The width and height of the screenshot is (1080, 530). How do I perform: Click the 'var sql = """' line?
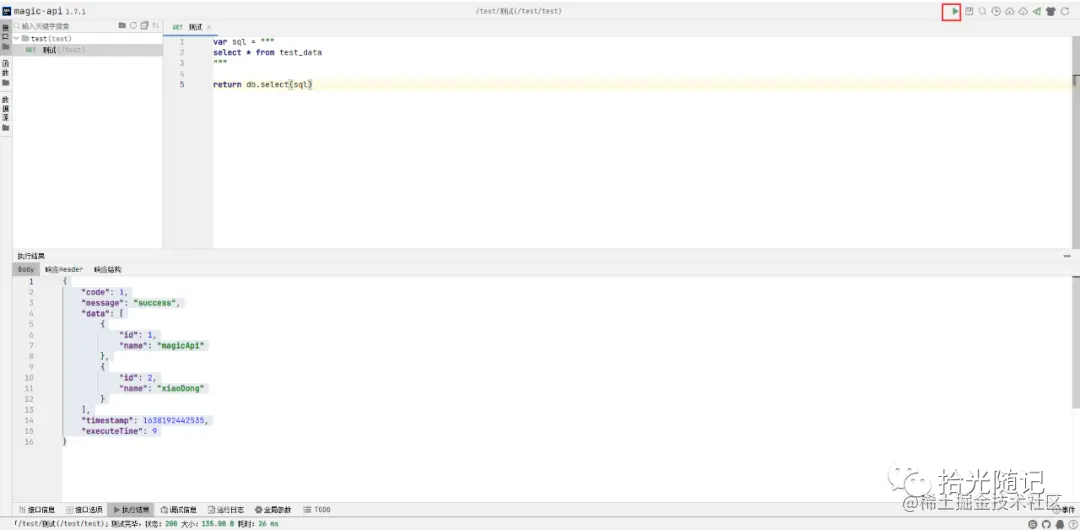tap(243, 42)
